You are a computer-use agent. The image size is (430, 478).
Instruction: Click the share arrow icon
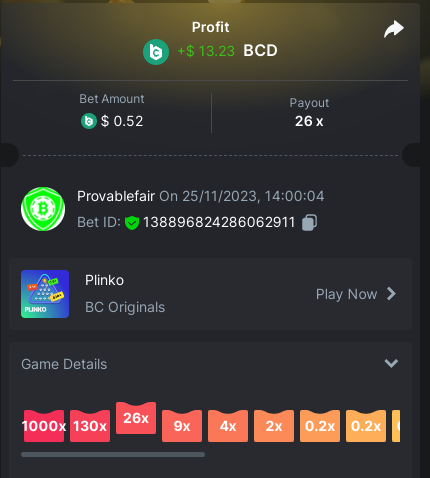[394, 29]
